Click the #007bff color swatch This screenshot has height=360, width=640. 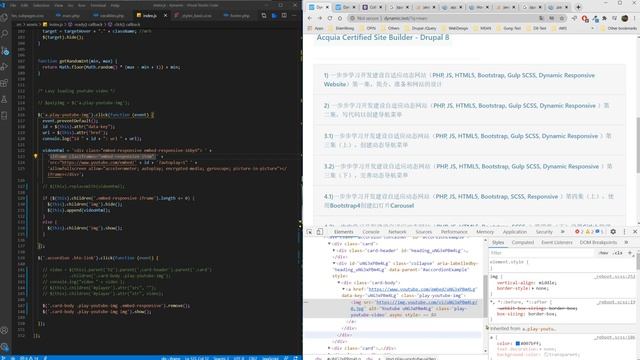(518, 343)
